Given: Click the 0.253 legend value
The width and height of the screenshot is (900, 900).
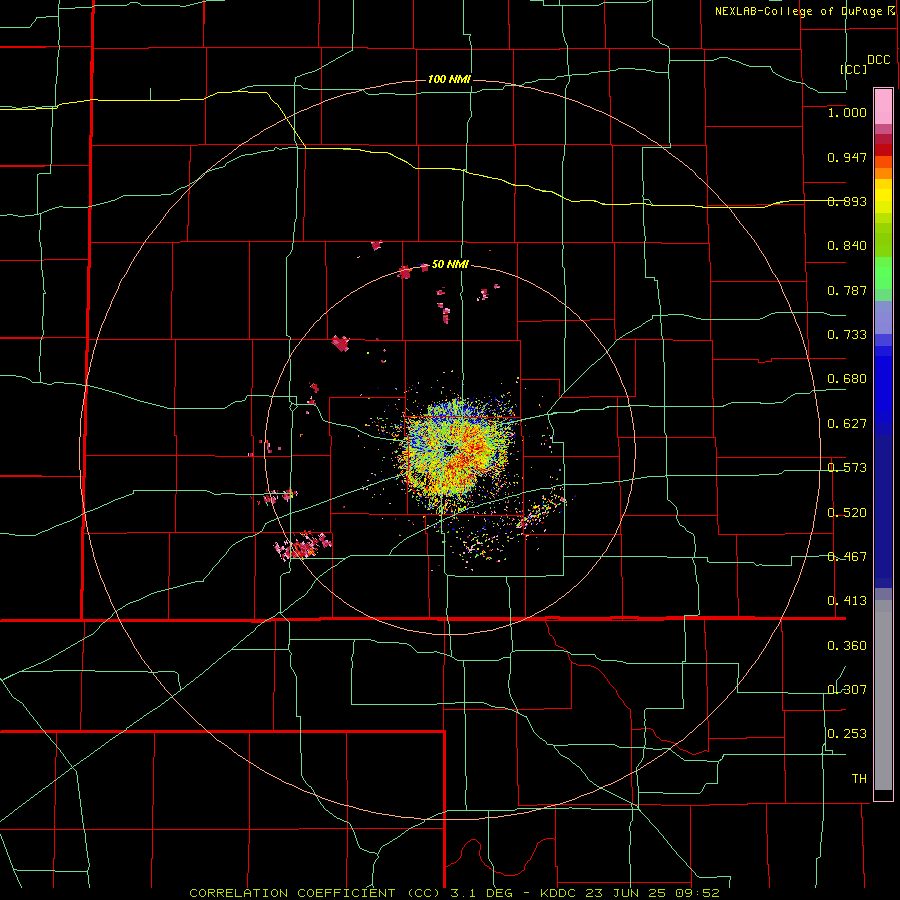Looking at the screenshot, I should [847, 734].
